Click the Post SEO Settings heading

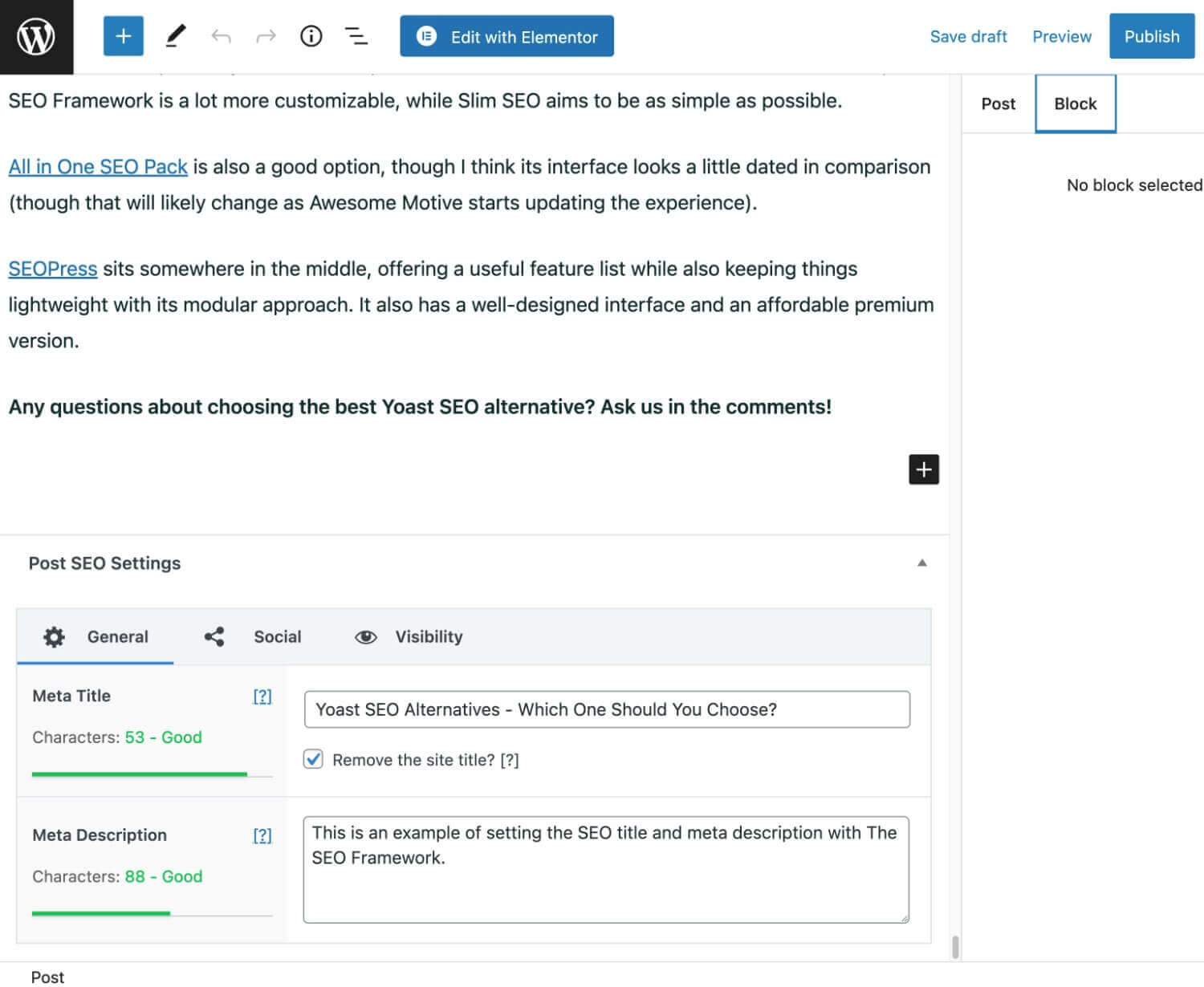click(104, 563)
